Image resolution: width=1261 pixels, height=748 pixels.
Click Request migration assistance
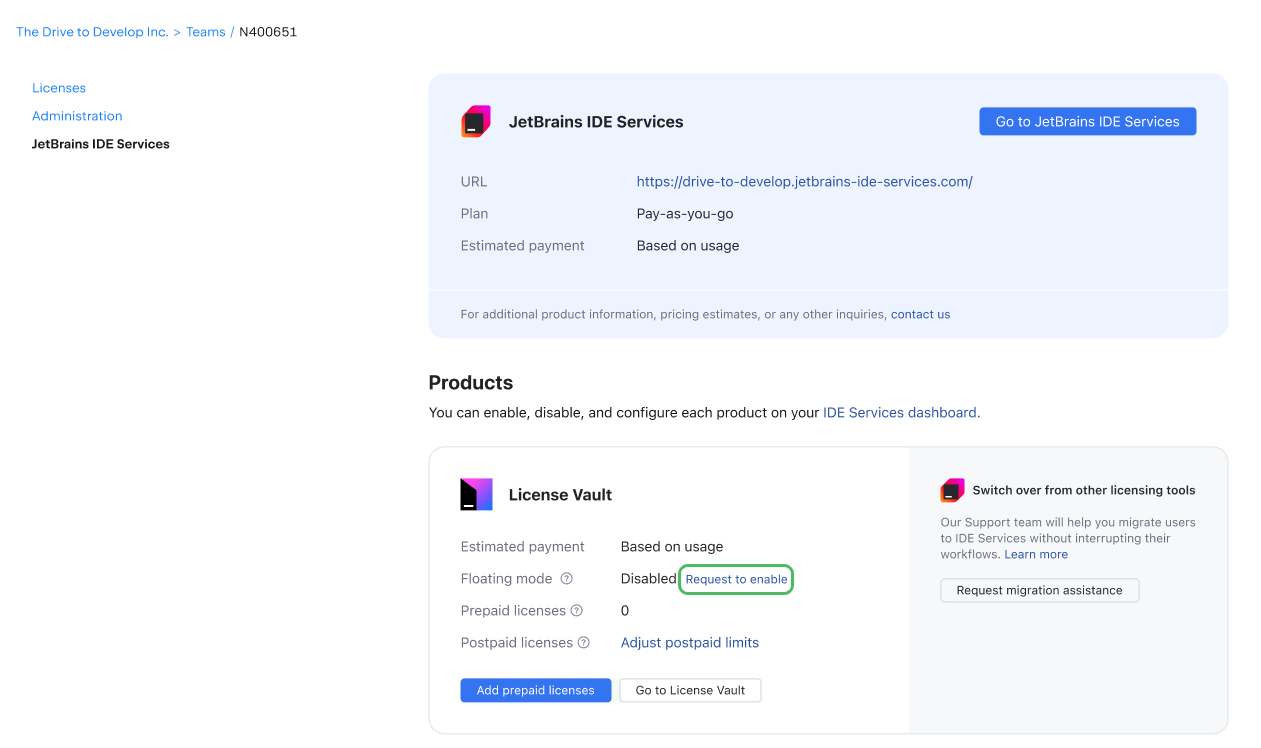click(1039, 590)
